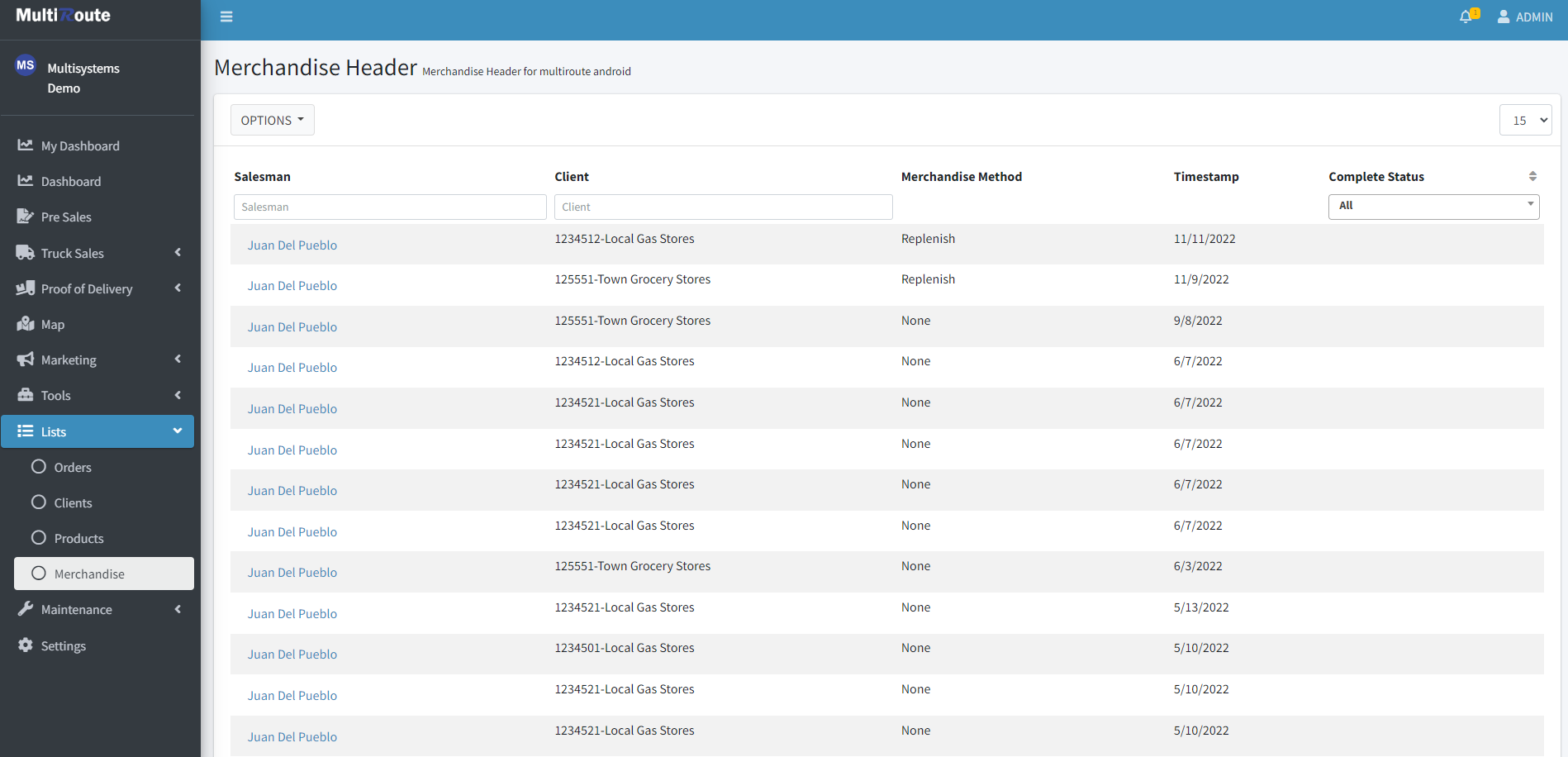The image size is (1568, 757).
Task: Open the Complete Status All filter
Action: tap(1433, 206)
